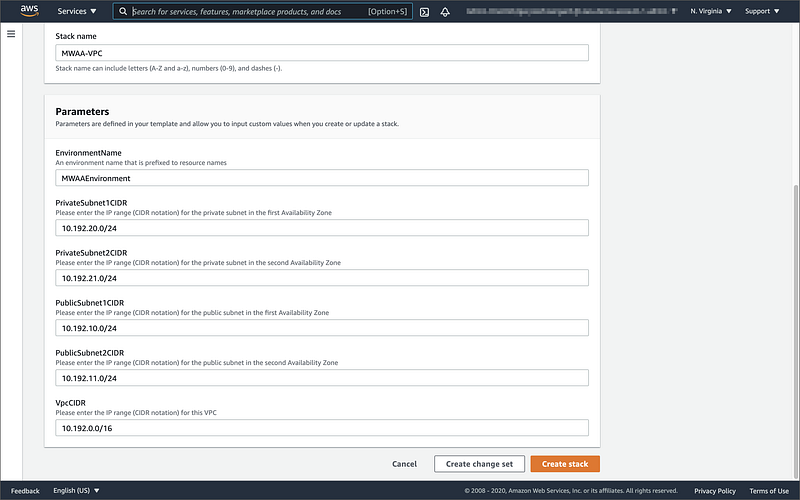Open the AWS home logo
This screenshot has height=500, width=800.
(30, 11)
